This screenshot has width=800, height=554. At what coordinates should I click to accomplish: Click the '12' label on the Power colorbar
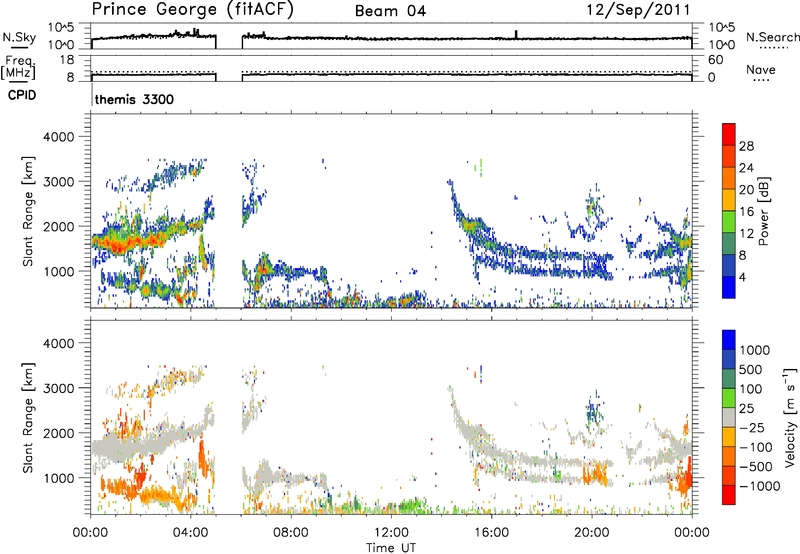[746, 234]
